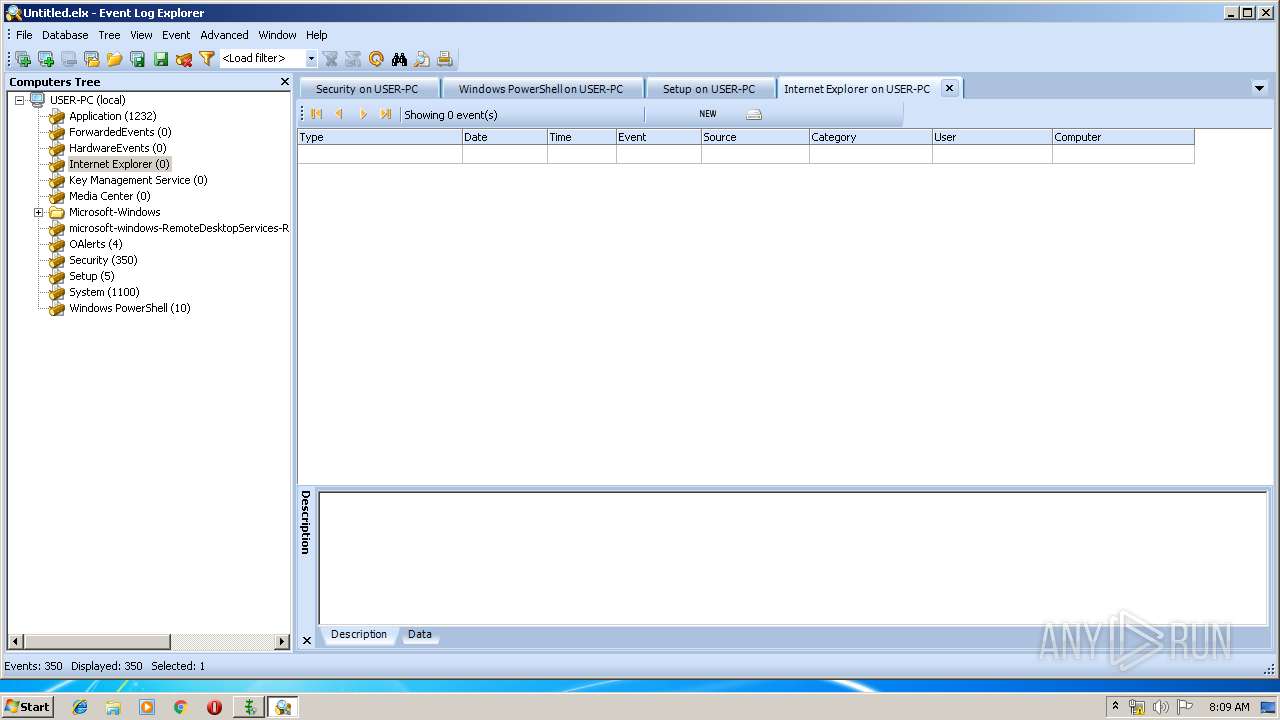Click the yellow funnel filter icon

[x=207, y=59]
